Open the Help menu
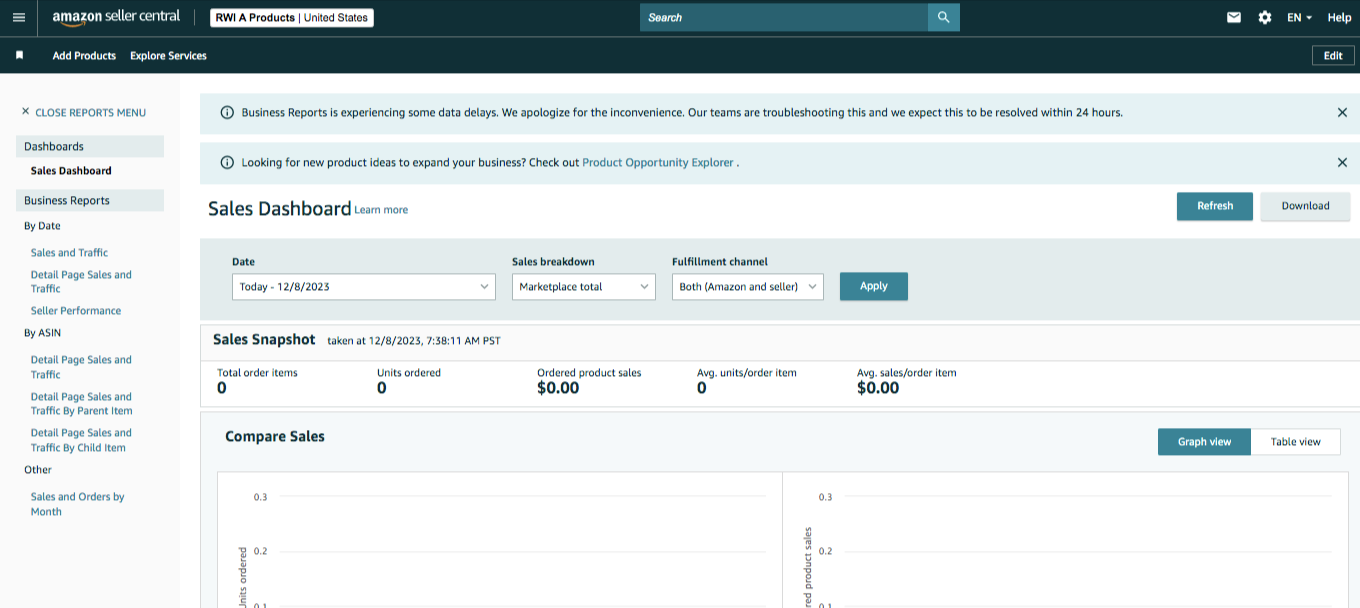 pyautogui.click(x=1339, y=18)
